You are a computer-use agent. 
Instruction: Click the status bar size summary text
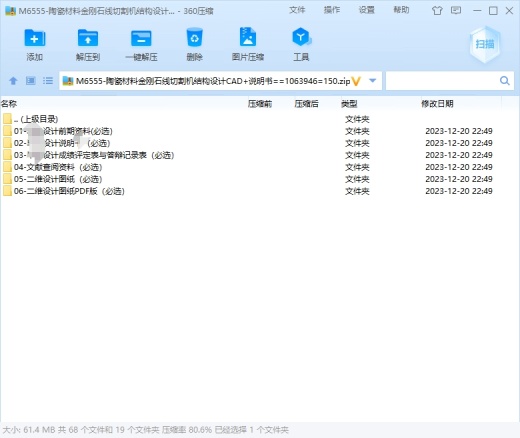[145, 430]
